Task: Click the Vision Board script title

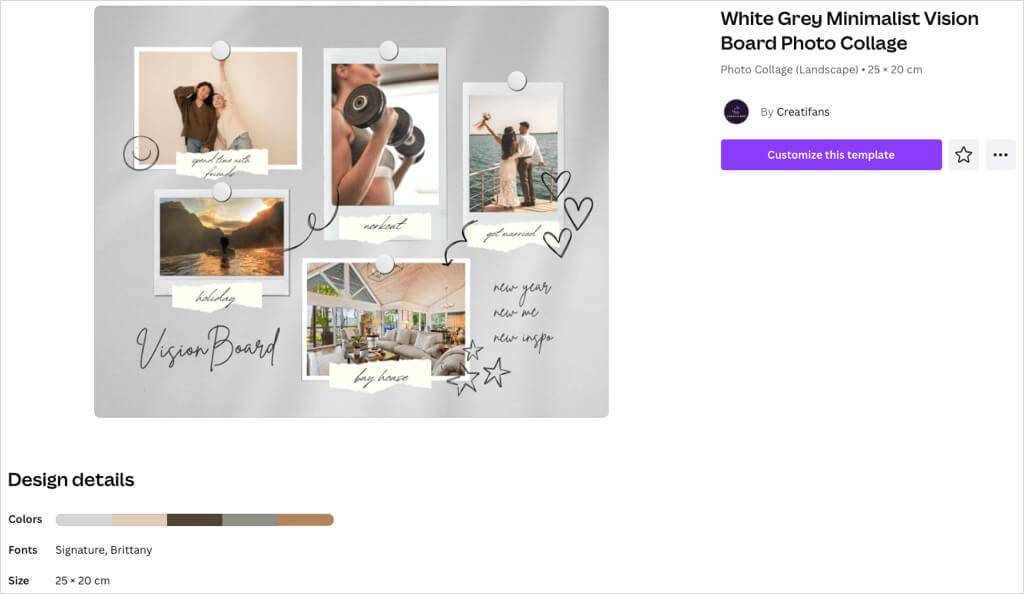Action: [x=208, y=347]
